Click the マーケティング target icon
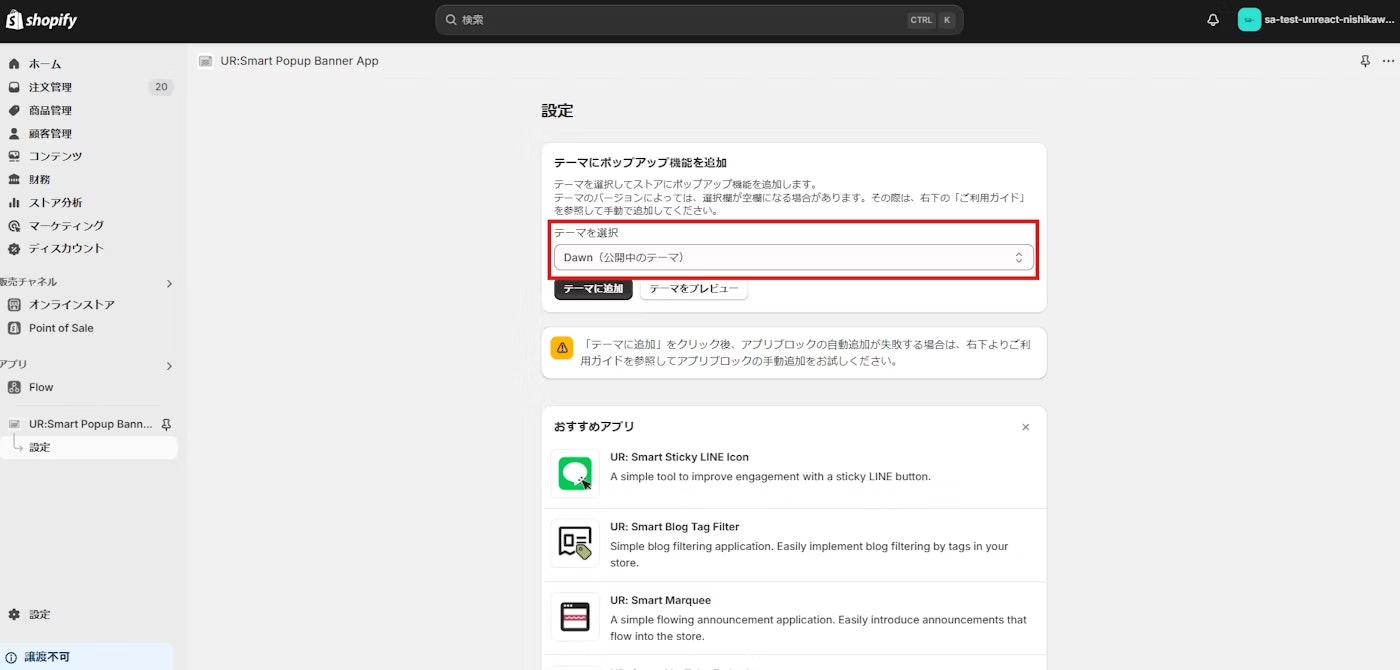Viewport: 1400px width, 670px height. coord(14,225)
